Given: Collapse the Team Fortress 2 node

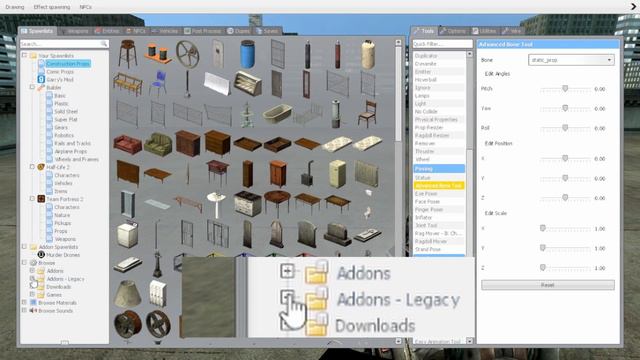Looking at the screenshot, I should pos(32,199).
